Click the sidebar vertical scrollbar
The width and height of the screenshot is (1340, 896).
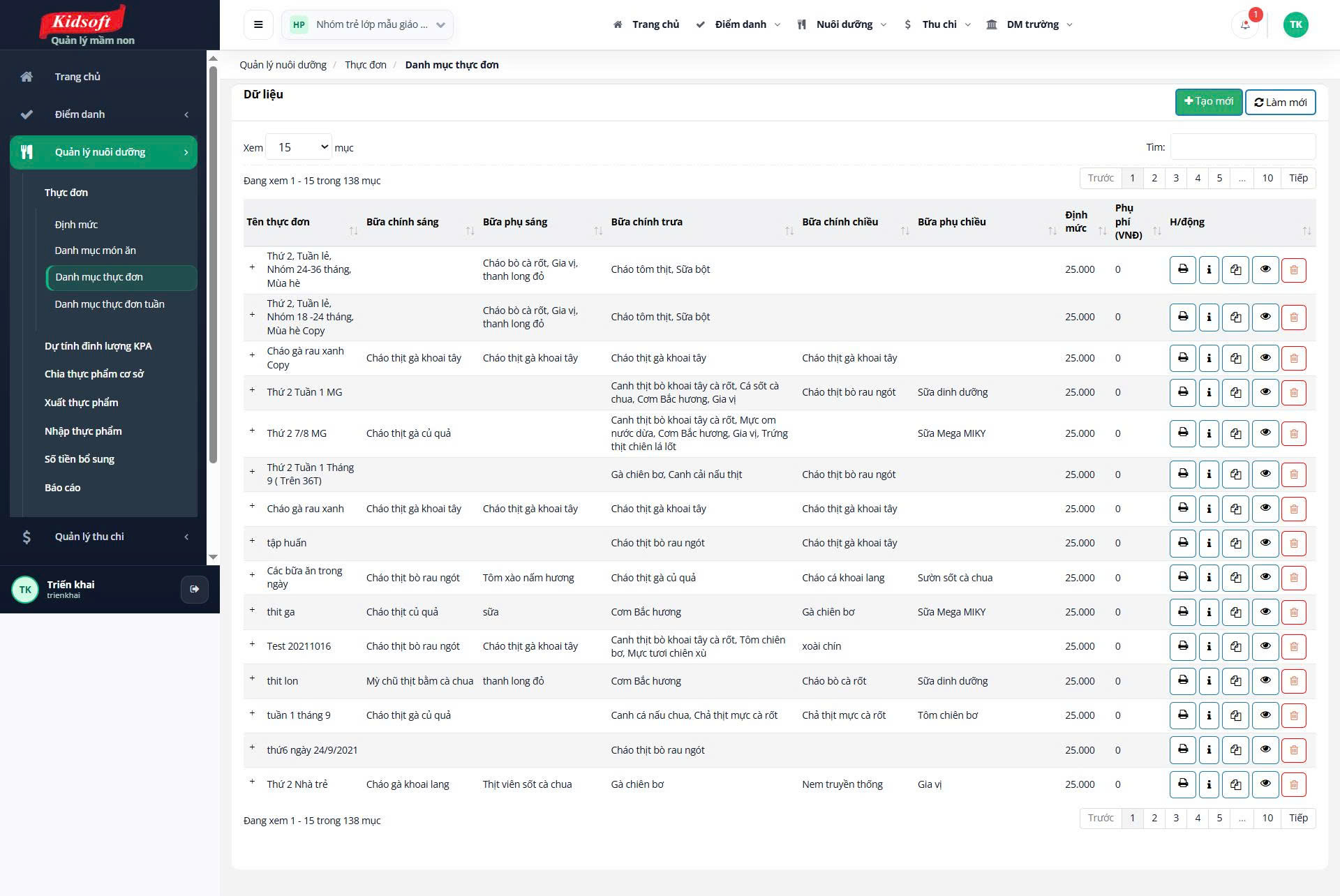click(213, 265)
